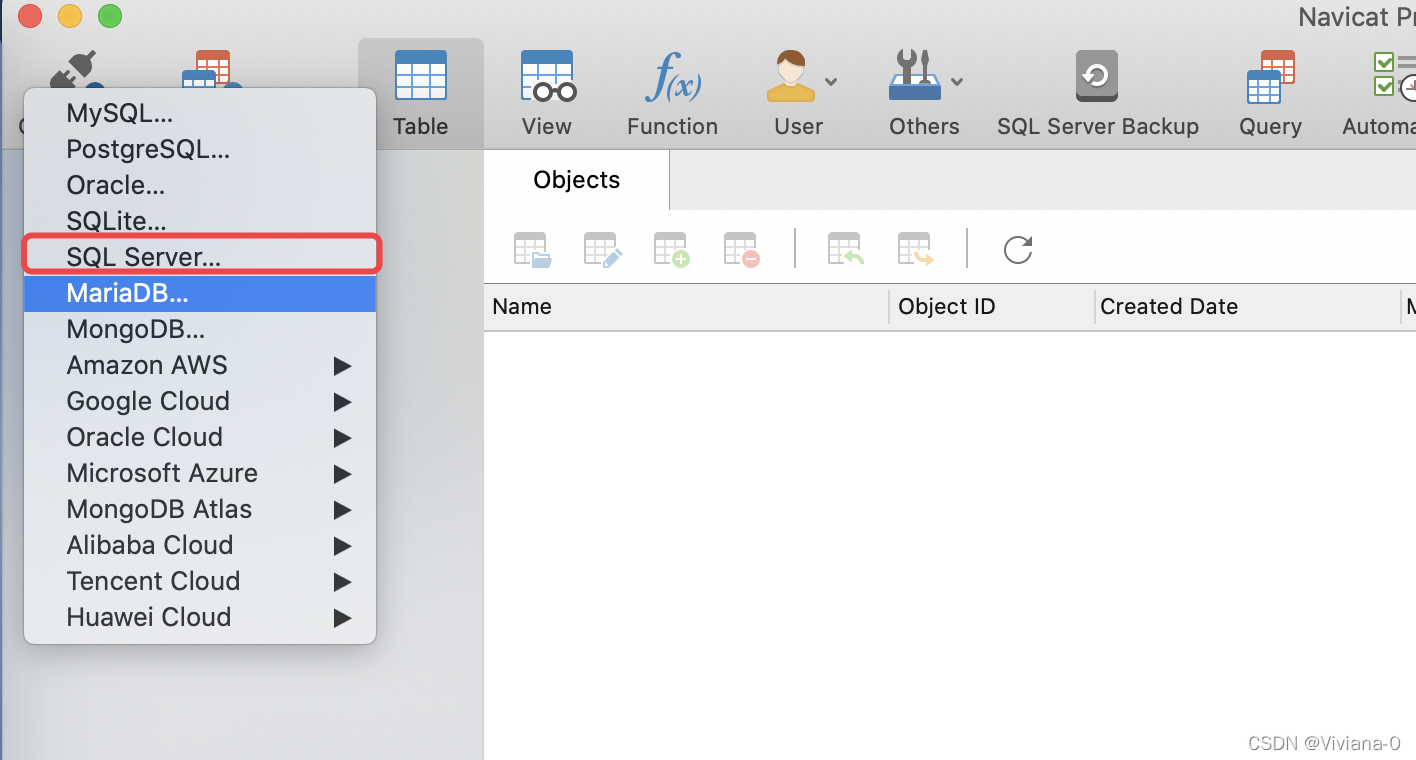Open SQL Server Backup from toolbar
Screen dimensions: 1416x760
(1097, 94)
